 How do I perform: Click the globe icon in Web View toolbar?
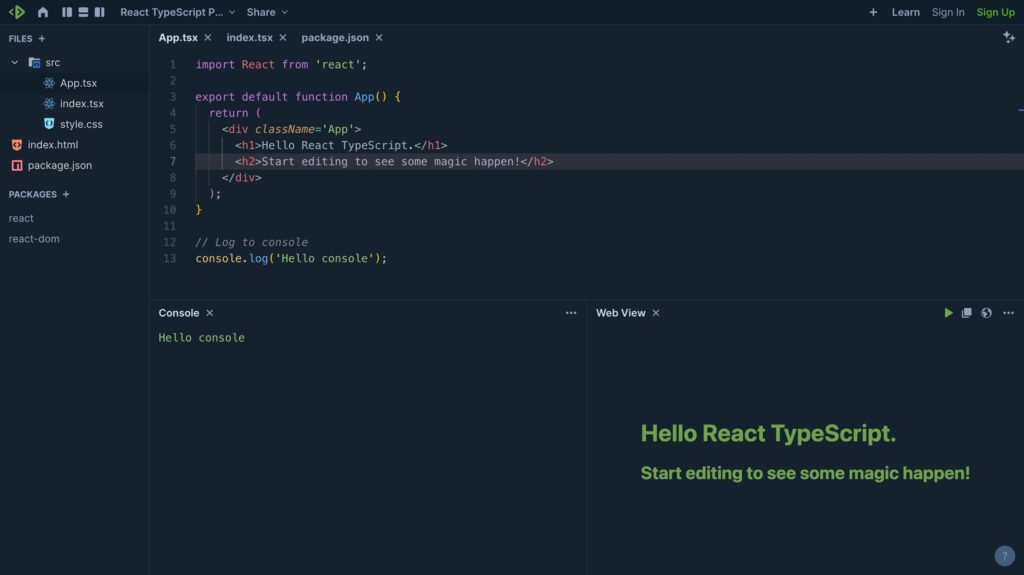point(986,313)
